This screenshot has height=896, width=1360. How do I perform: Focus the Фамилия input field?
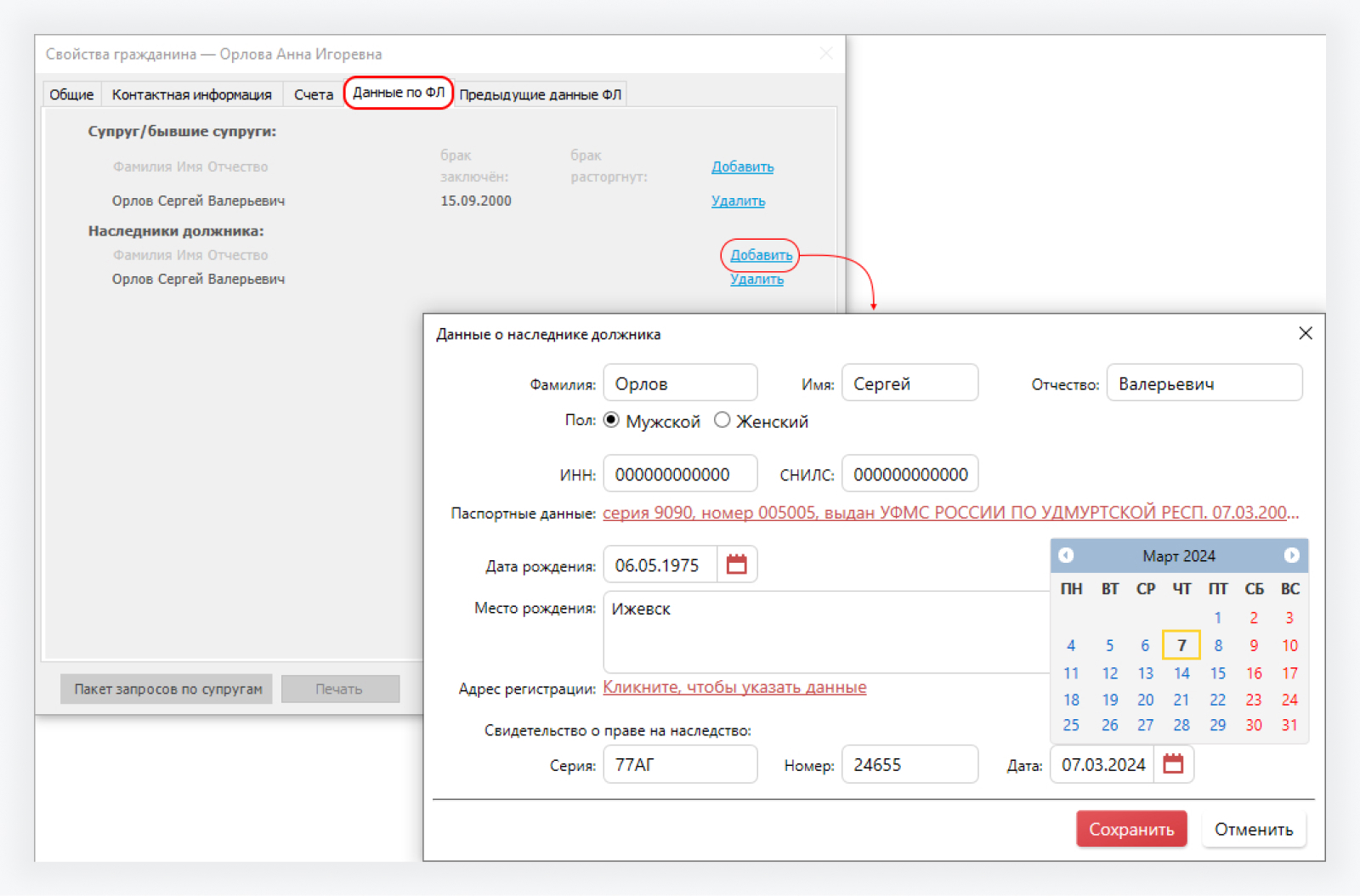(x=680, y=383)
